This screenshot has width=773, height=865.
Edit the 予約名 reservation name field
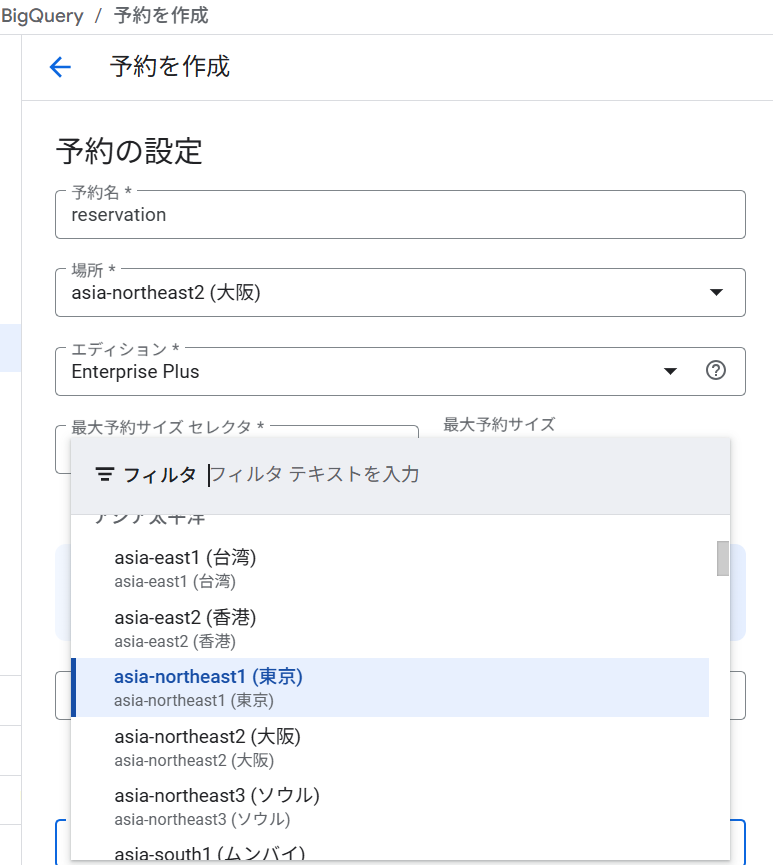[400, 215]
